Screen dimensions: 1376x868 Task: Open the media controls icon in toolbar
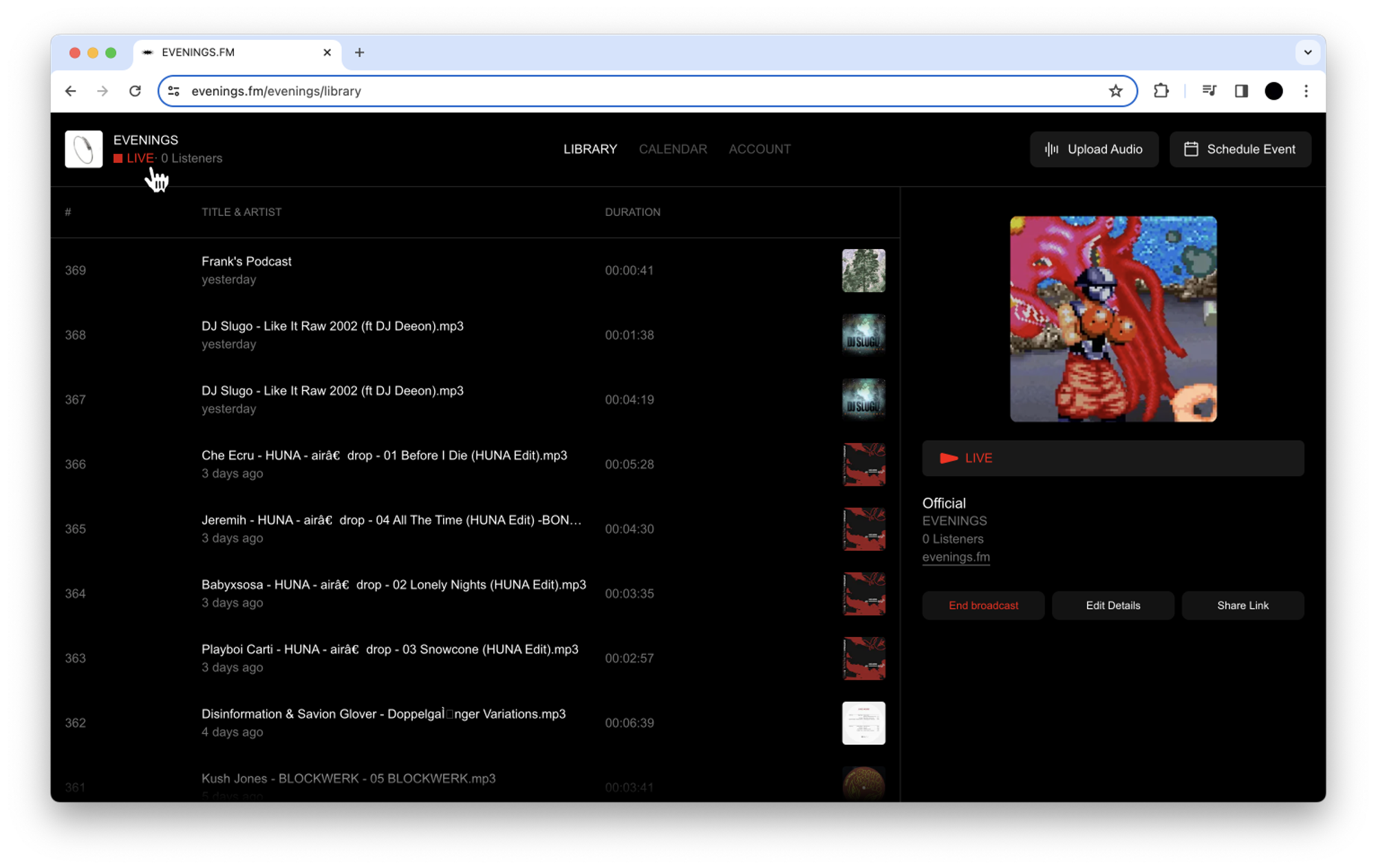[x=1209, y=91]
